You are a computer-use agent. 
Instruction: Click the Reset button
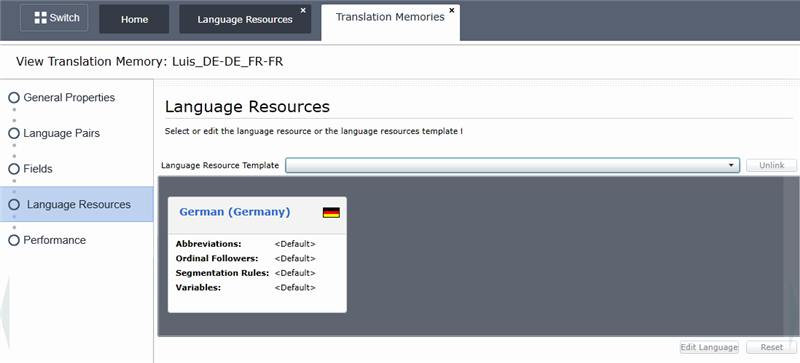click(771, 347)
